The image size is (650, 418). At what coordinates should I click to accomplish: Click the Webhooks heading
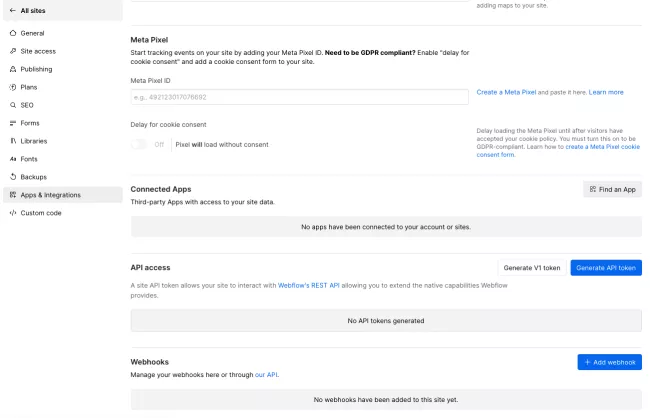[x=150, y=362]
